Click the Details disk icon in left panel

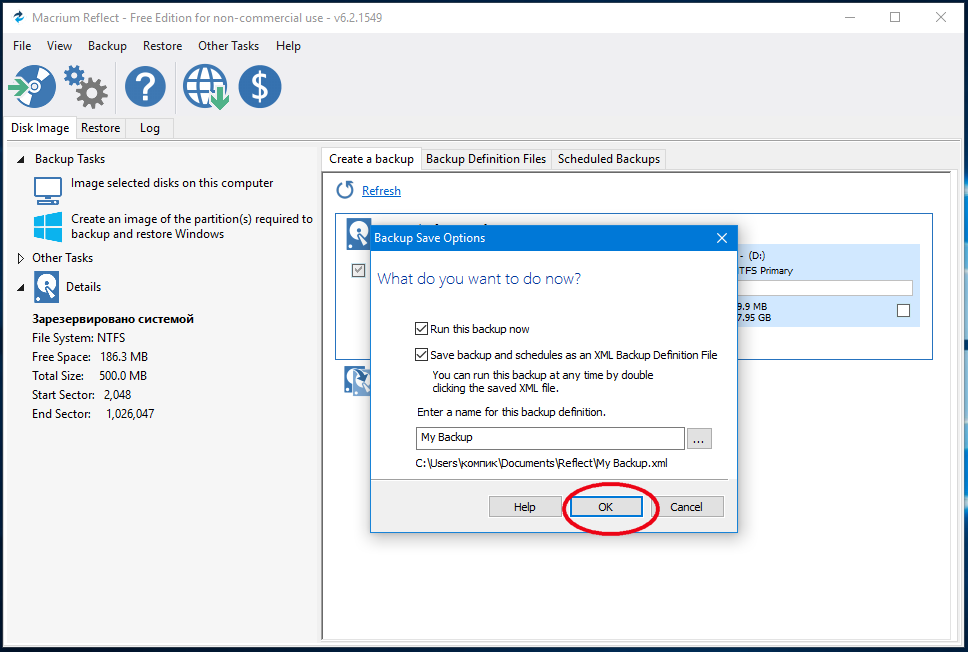[x=46, y=287]
